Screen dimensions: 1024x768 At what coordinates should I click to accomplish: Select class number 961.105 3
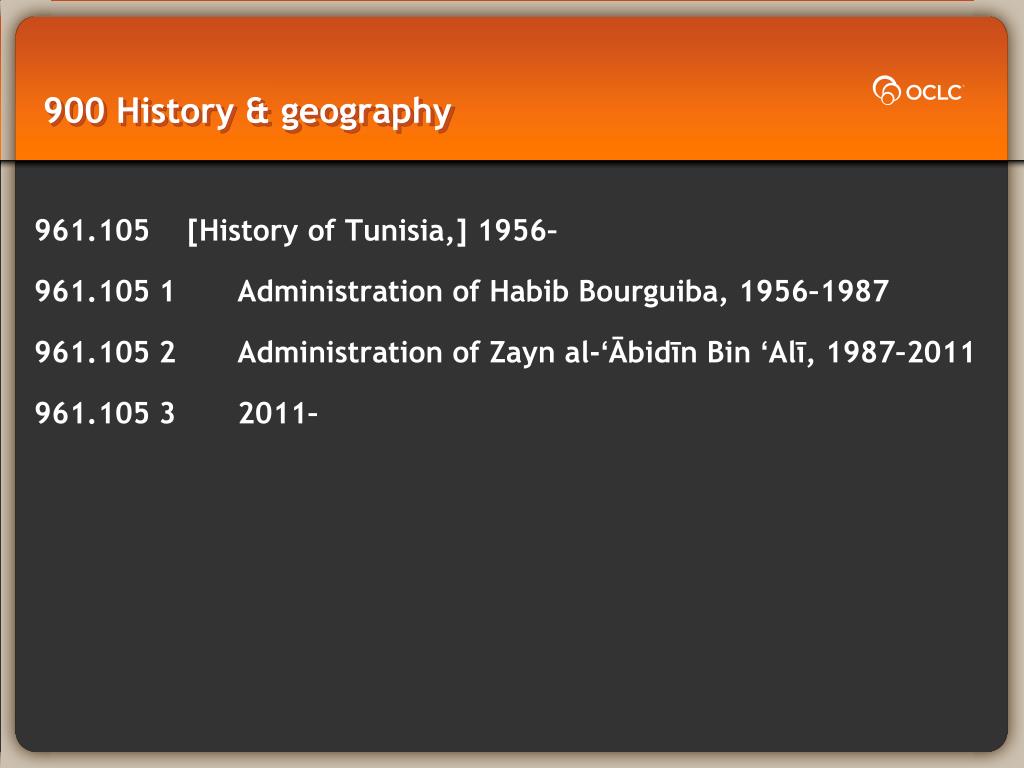click(105, 413)
